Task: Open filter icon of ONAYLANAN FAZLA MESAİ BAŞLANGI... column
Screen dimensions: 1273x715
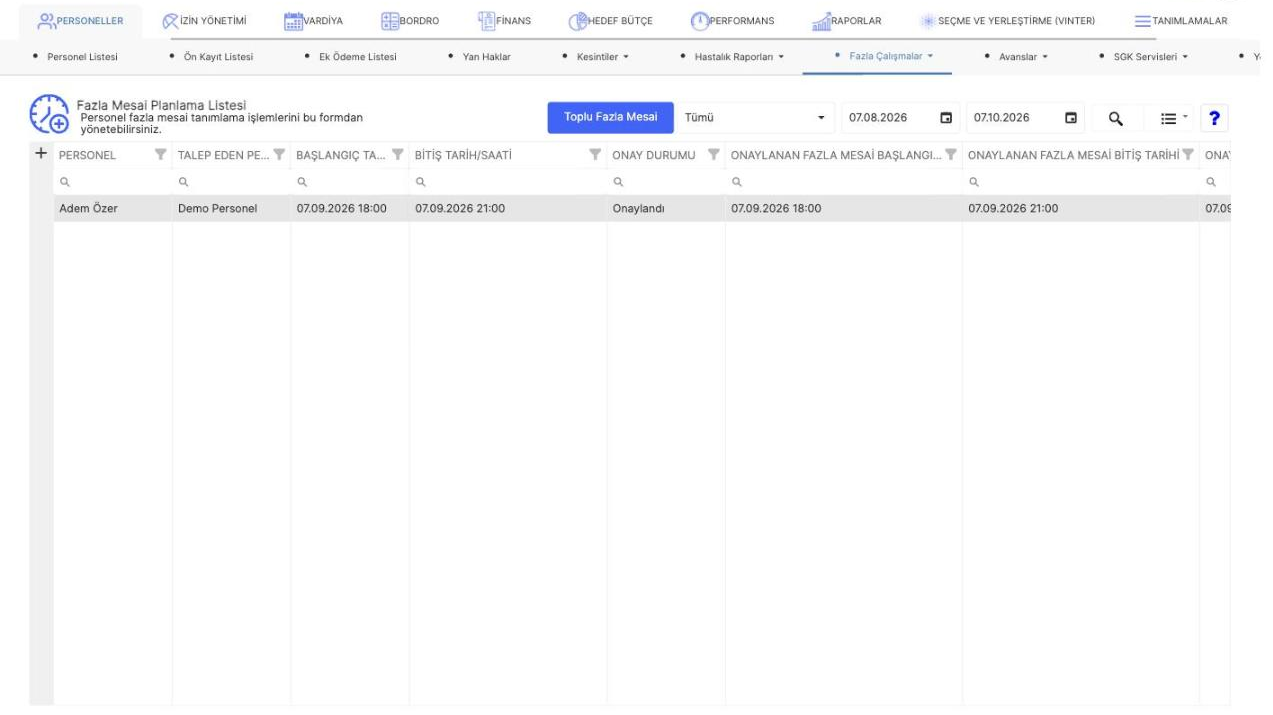Action: pos(950,154)
